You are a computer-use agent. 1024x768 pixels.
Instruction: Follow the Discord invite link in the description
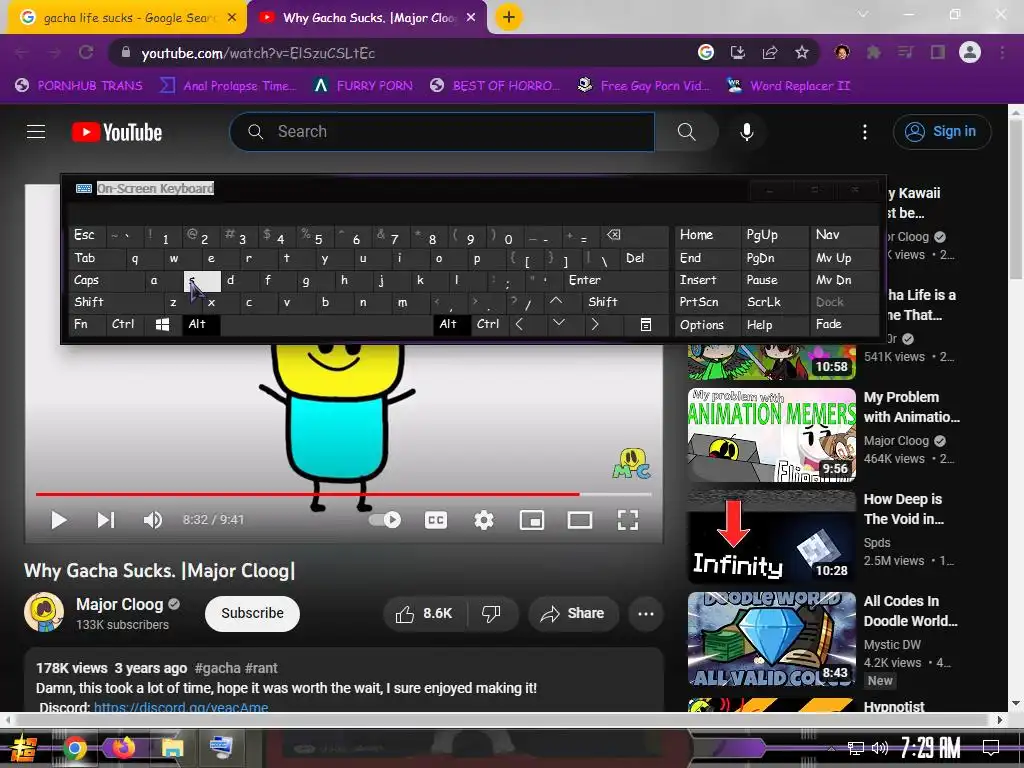[x=181, y=707]
